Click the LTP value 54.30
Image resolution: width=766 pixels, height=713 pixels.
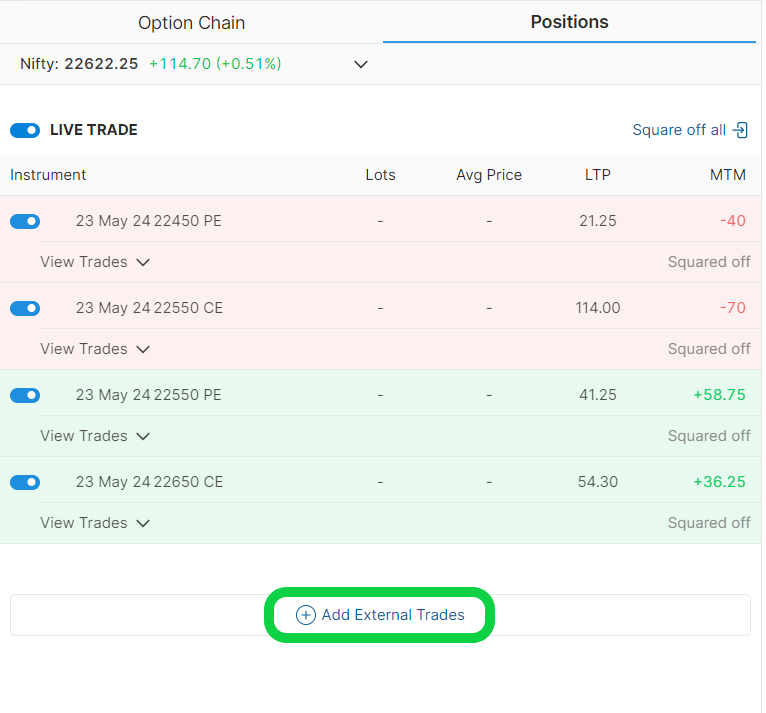coord(597,482)
